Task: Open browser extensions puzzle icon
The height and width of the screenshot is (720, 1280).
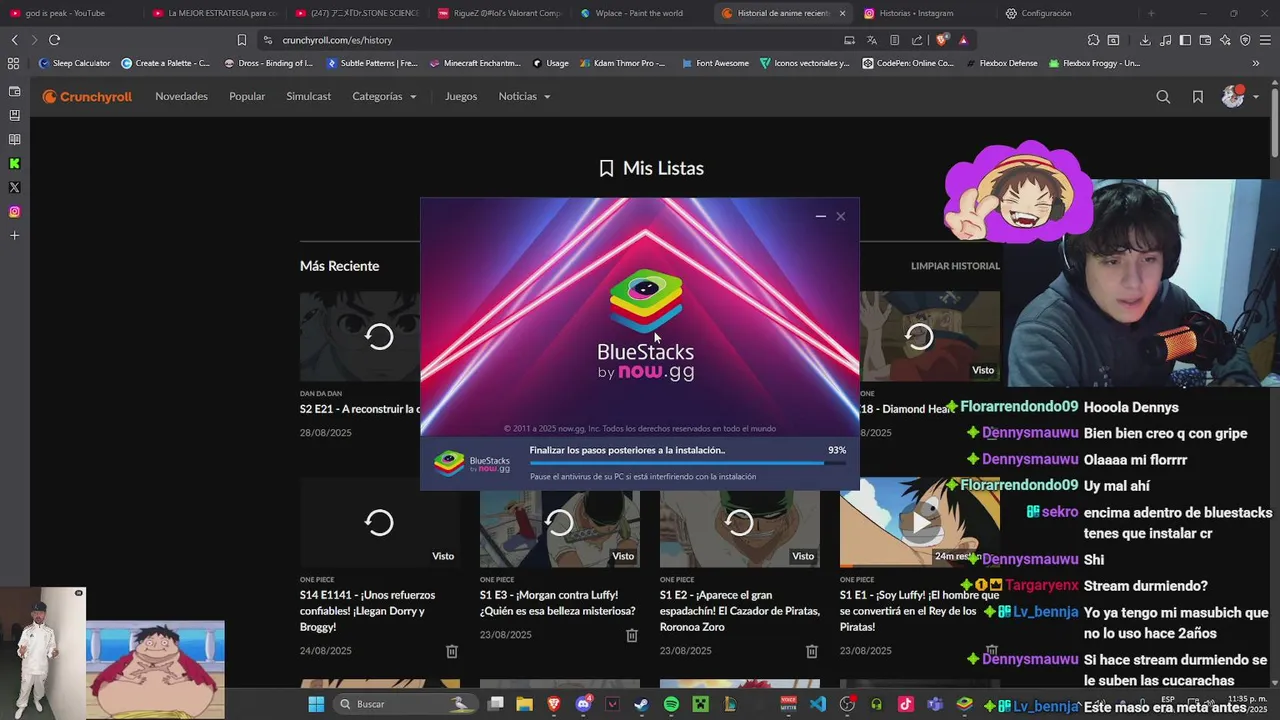Action: tap(1093, 40)
